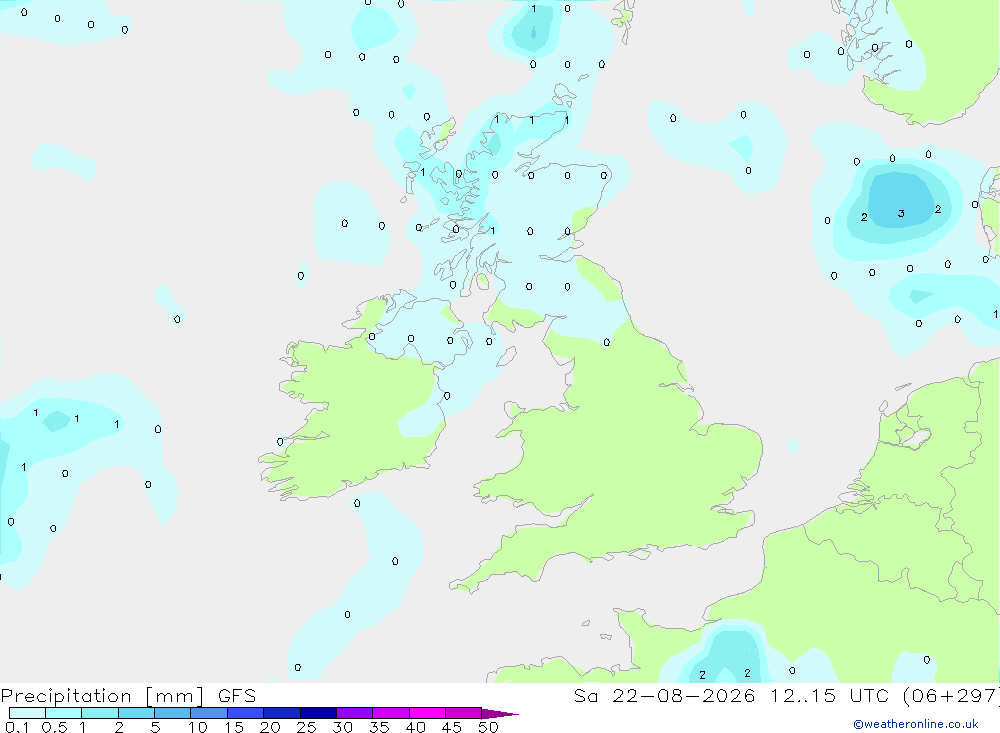The width and height of the screenshot is (1000, 733).
Task: Select the 10–15 mm legend color swatch
Action: 209,713
